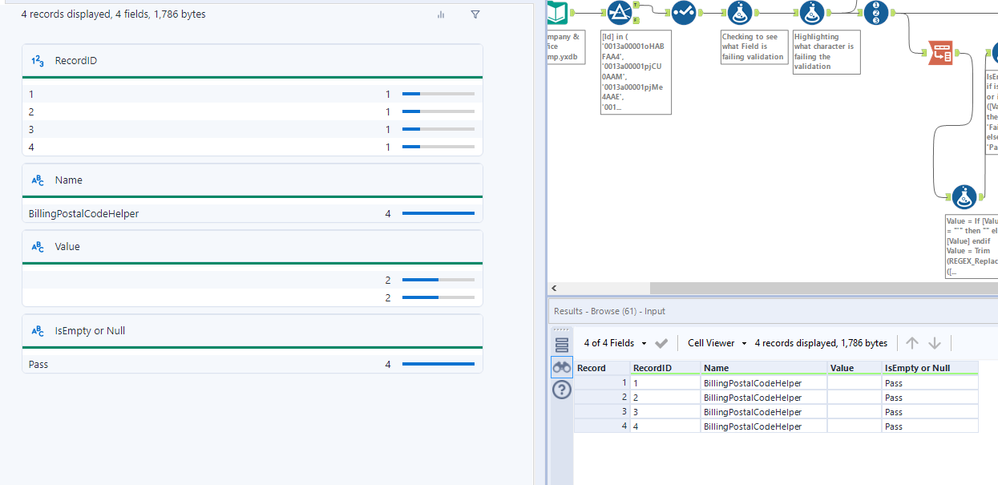Click the canvas horizontal scrollbar left arrow
Image resolution: width=998 pixels, height=485 pixels.
[554, 288]
